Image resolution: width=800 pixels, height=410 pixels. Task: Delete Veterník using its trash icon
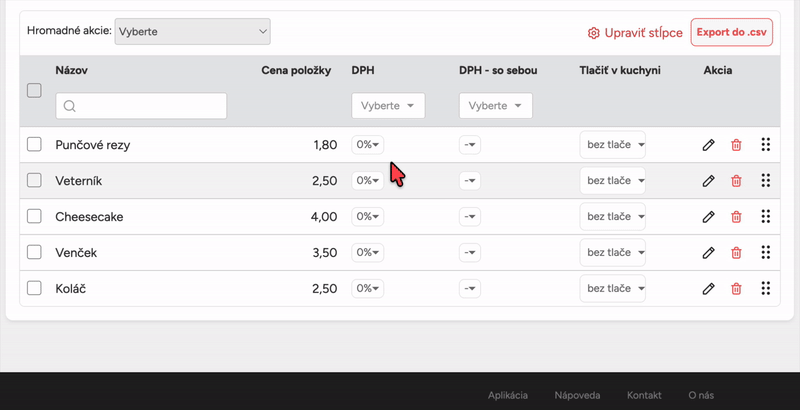coord(736,181)
